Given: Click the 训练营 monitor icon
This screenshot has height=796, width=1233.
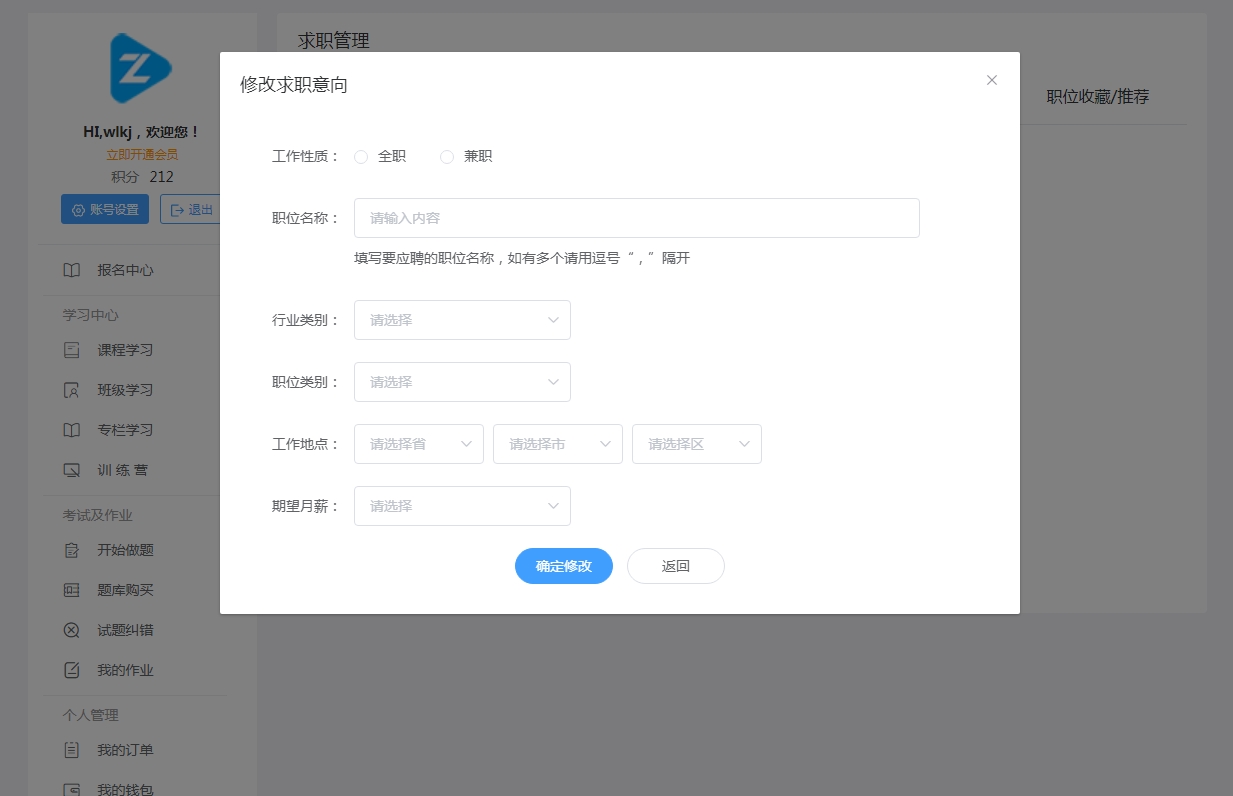Looking at the screenshot, I should pos(71,470).
